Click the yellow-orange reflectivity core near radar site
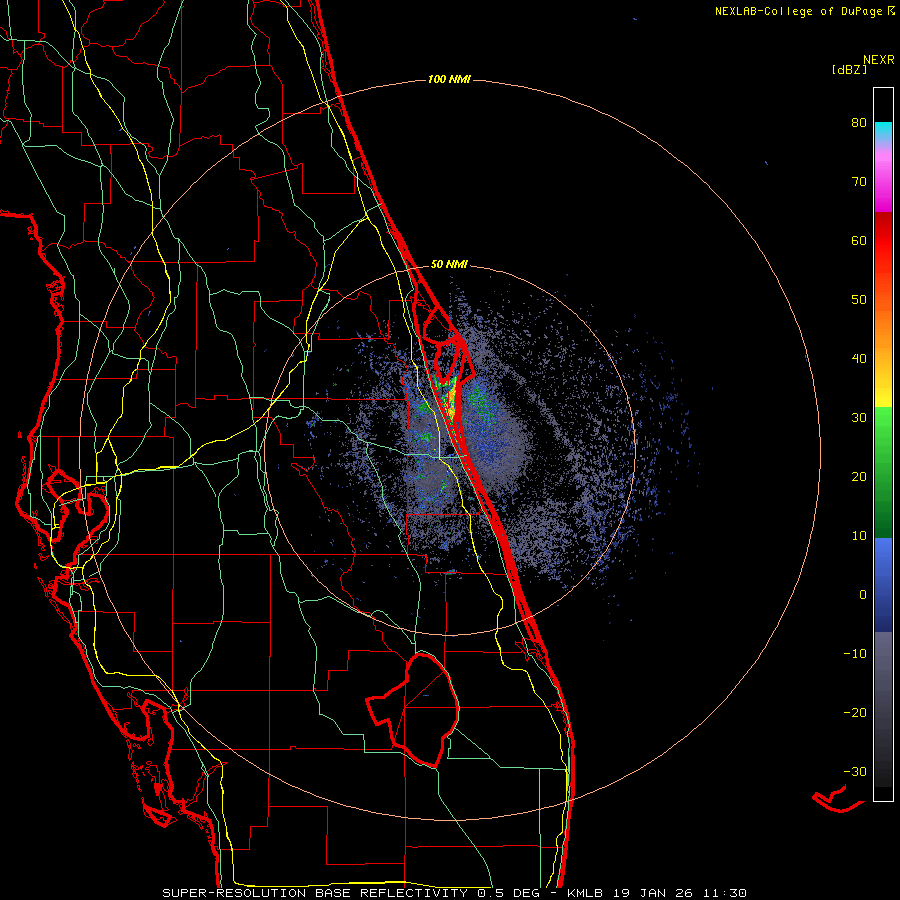Viewport: 900px width, 900px height. (451, 400)
